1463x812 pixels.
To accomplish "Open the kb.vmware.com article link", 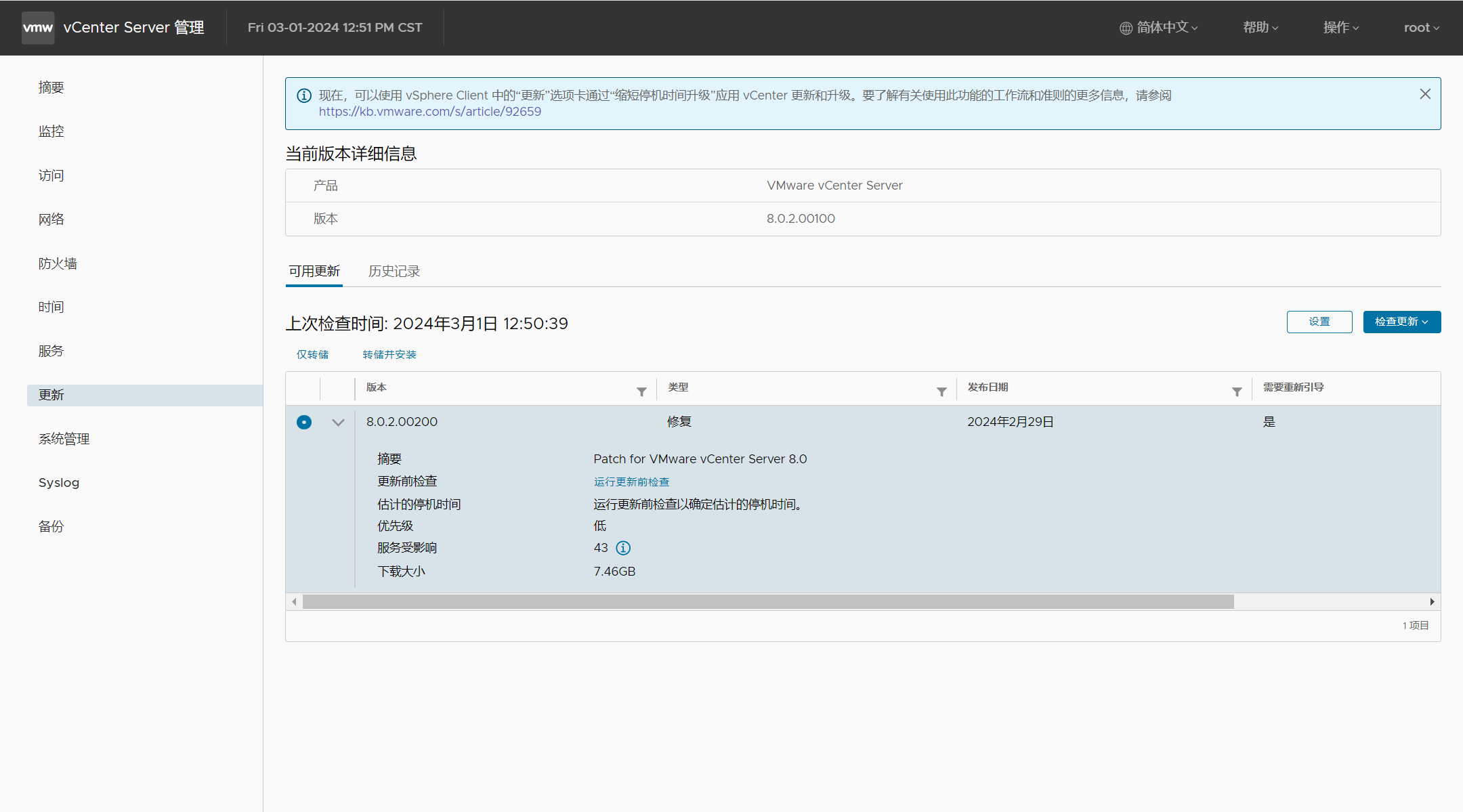I will 430,112.
